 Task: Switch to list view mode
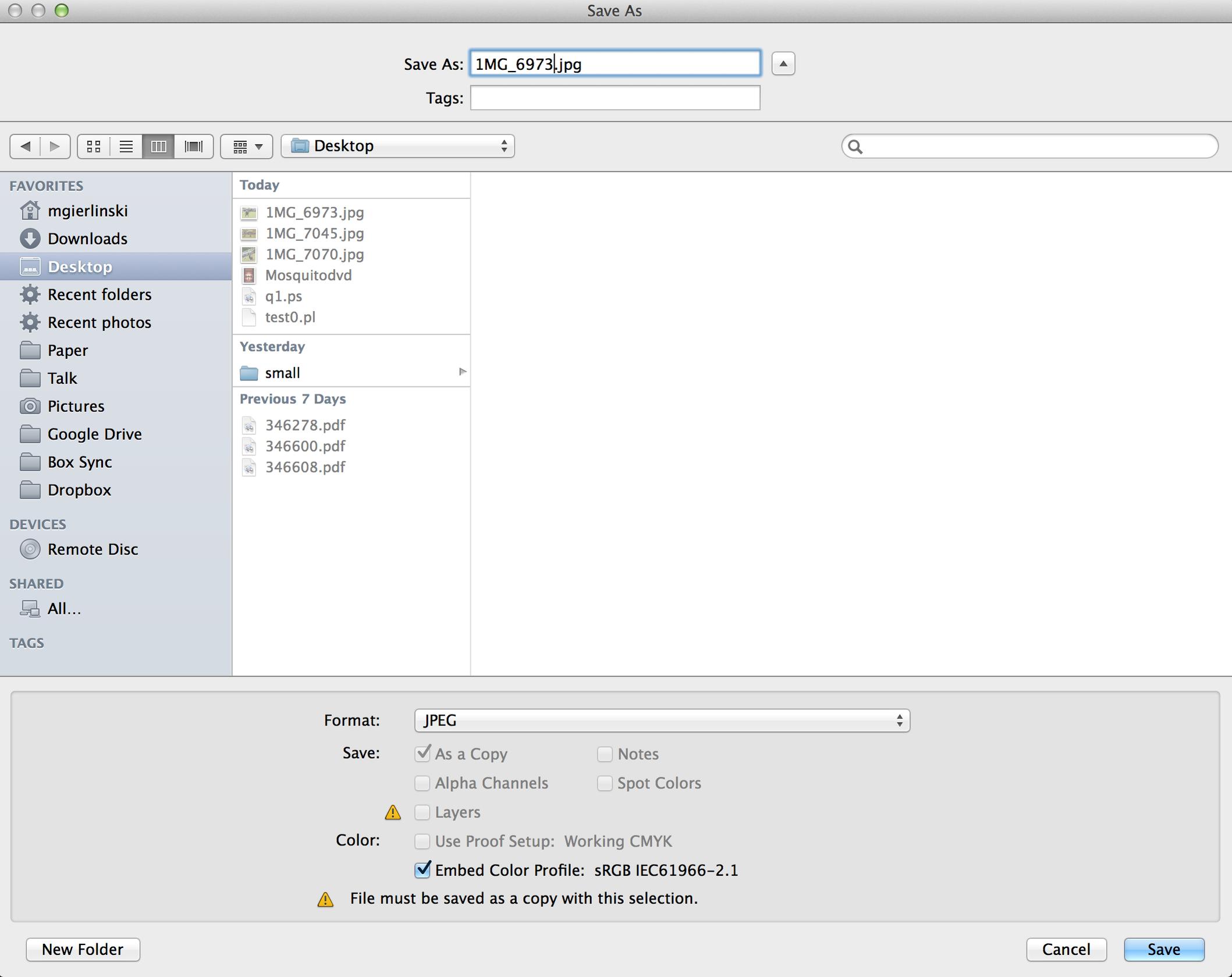coord(126,146)
